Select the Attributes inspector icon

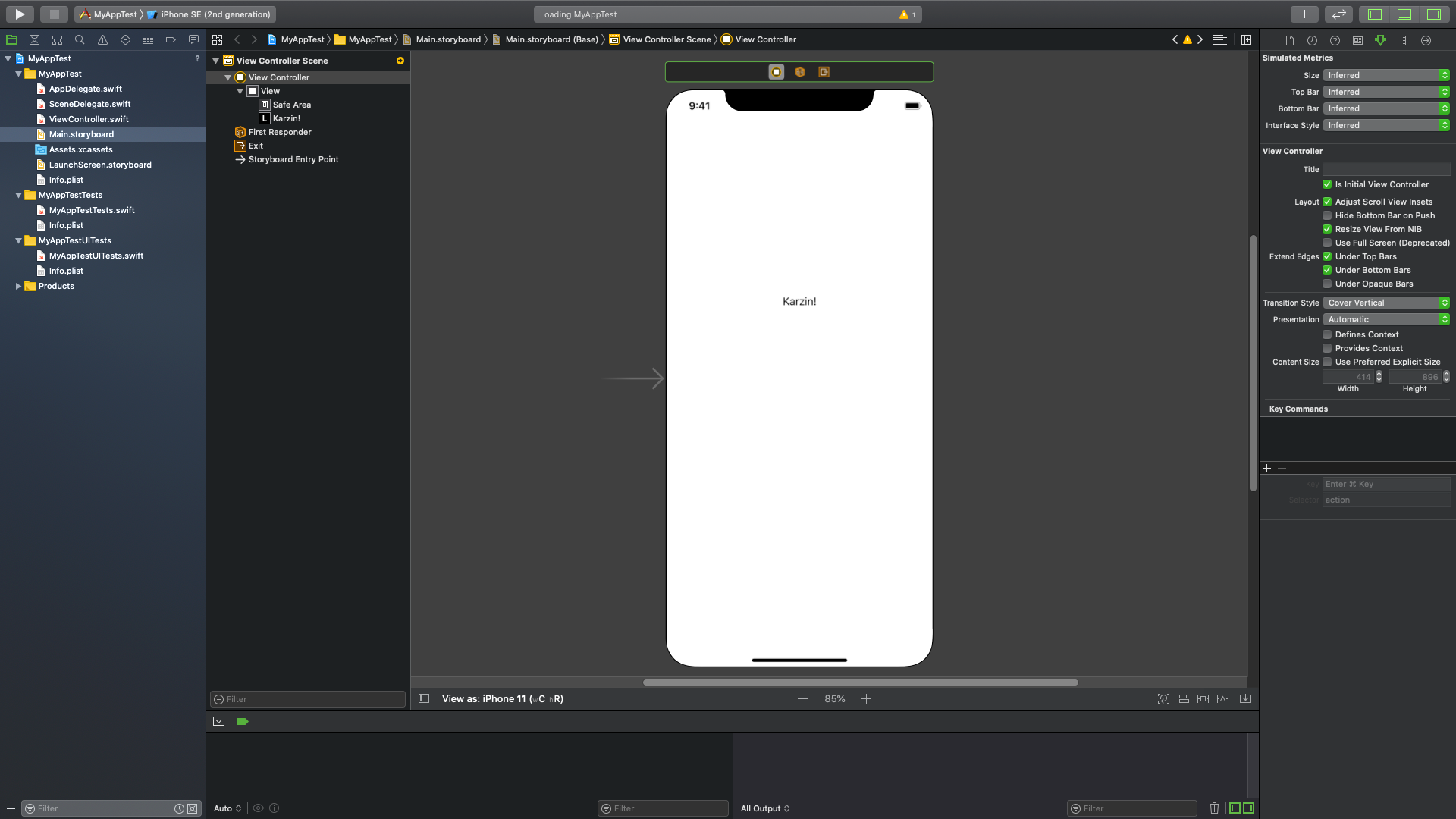(1380, 40)
